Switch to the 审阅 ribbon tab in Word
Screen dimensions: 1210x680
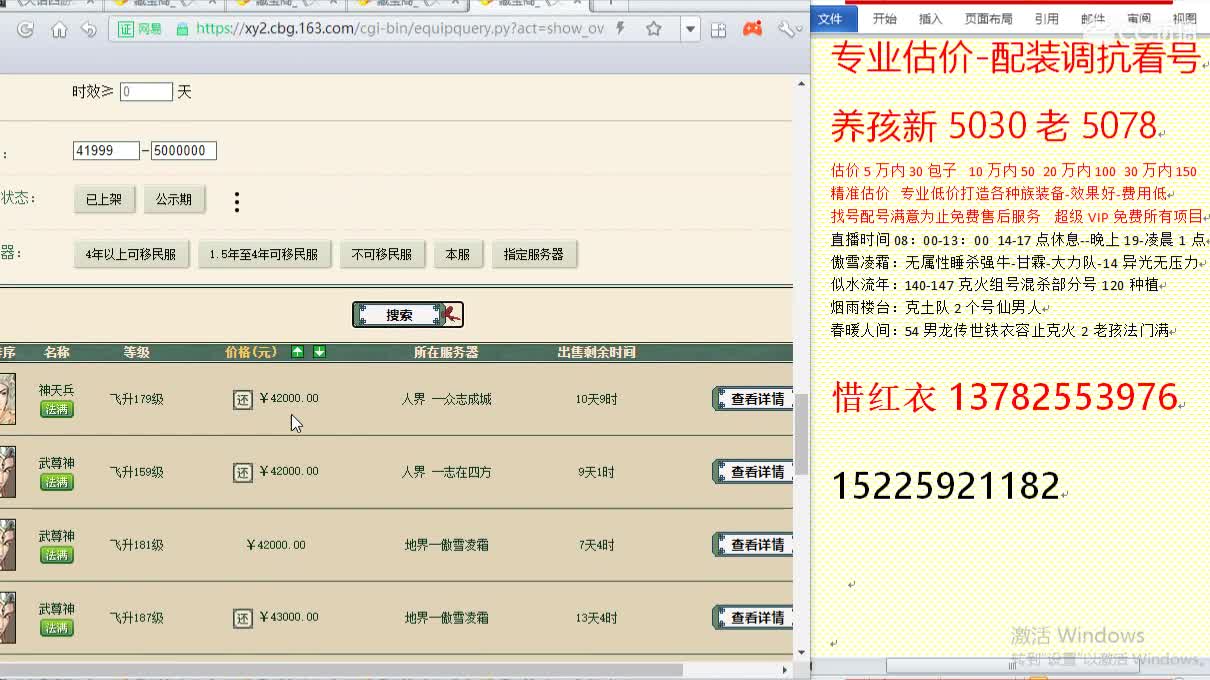(1139, 18)
